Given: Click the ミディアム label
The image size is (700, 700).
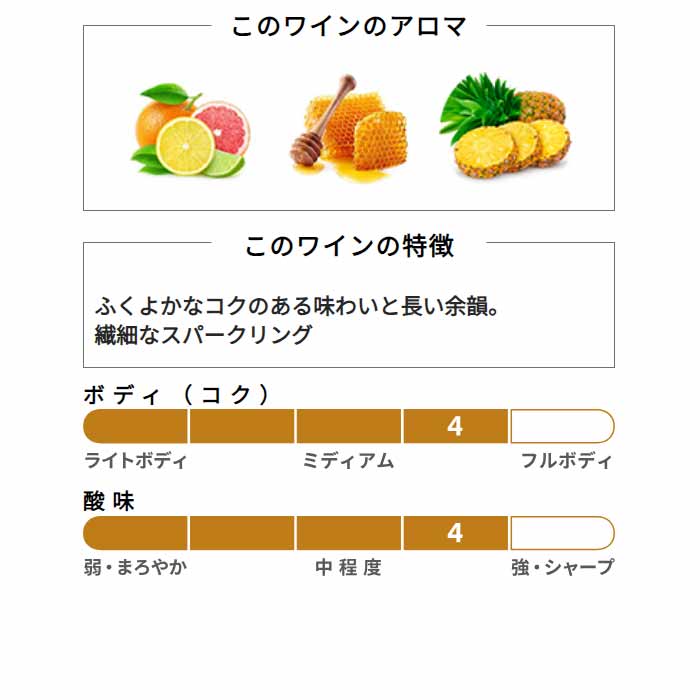Looking at the screenshot, I should [x=348, y=460].
